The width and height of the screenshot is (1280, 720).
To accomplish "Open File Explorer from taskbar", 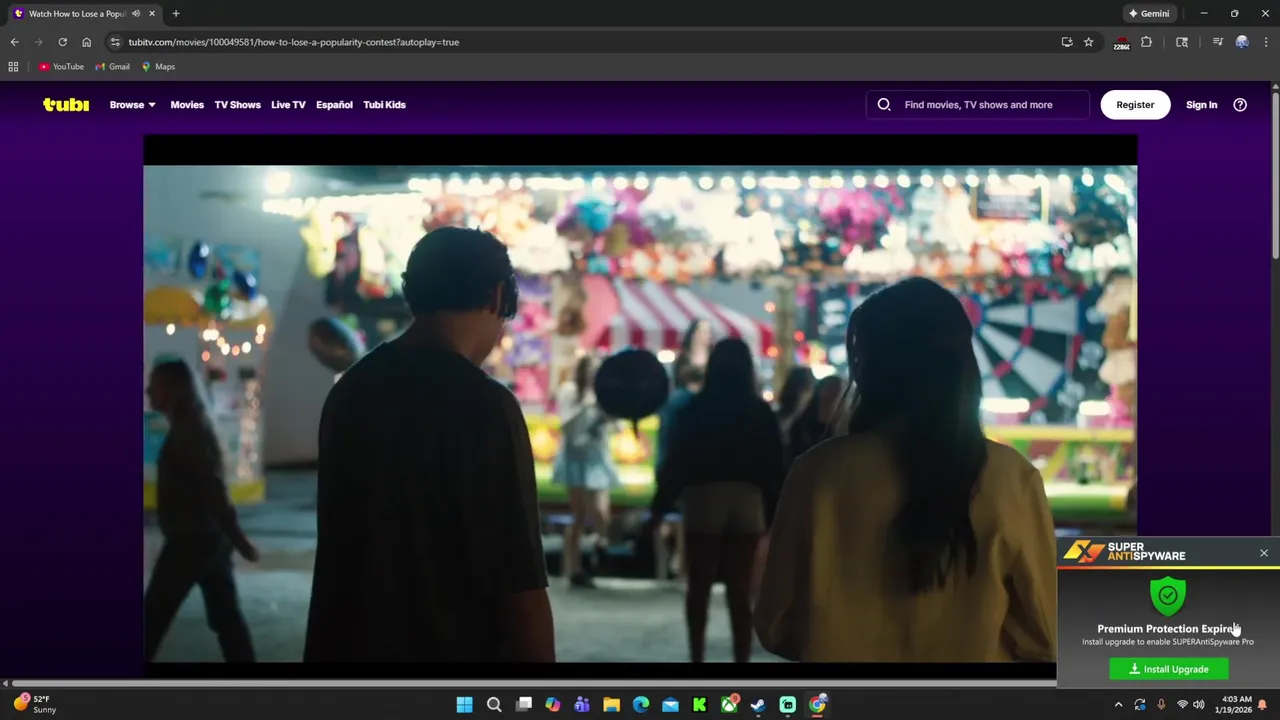I will 611,705.
